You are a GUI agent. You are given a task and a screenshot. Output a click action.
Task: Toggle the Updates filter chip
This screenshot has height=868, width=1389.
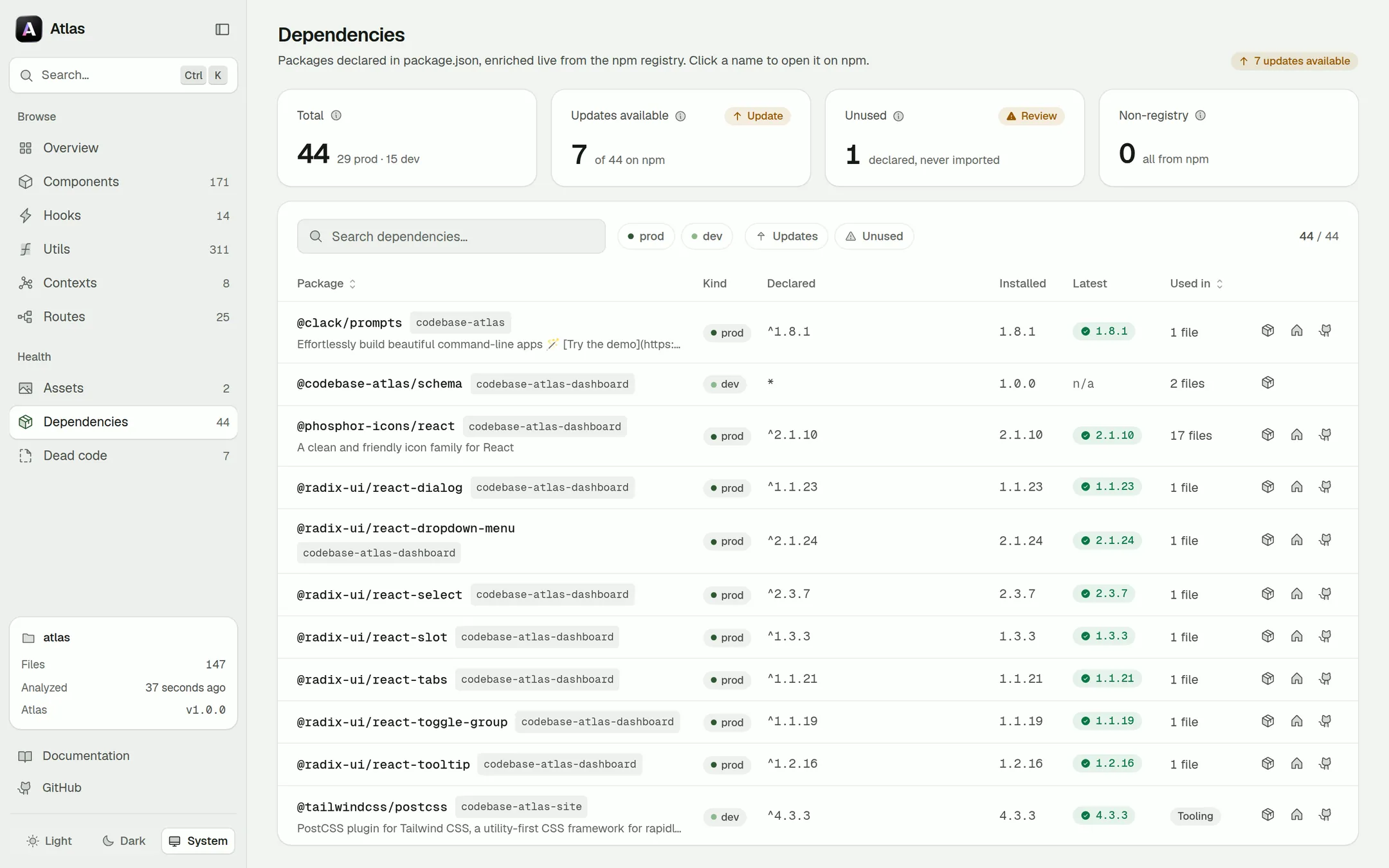point(786,237)
